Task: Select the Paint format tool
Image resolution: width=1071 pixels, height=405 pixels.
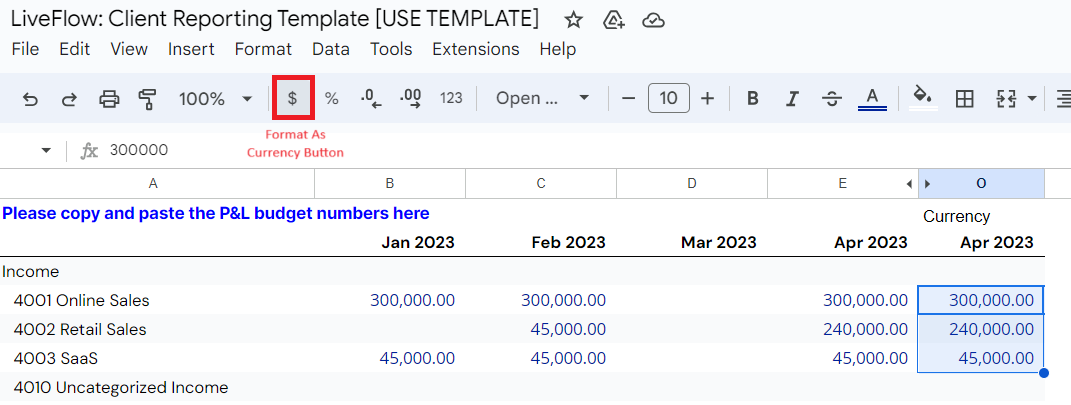Action: pyautogui.click(x=147, y=99)
